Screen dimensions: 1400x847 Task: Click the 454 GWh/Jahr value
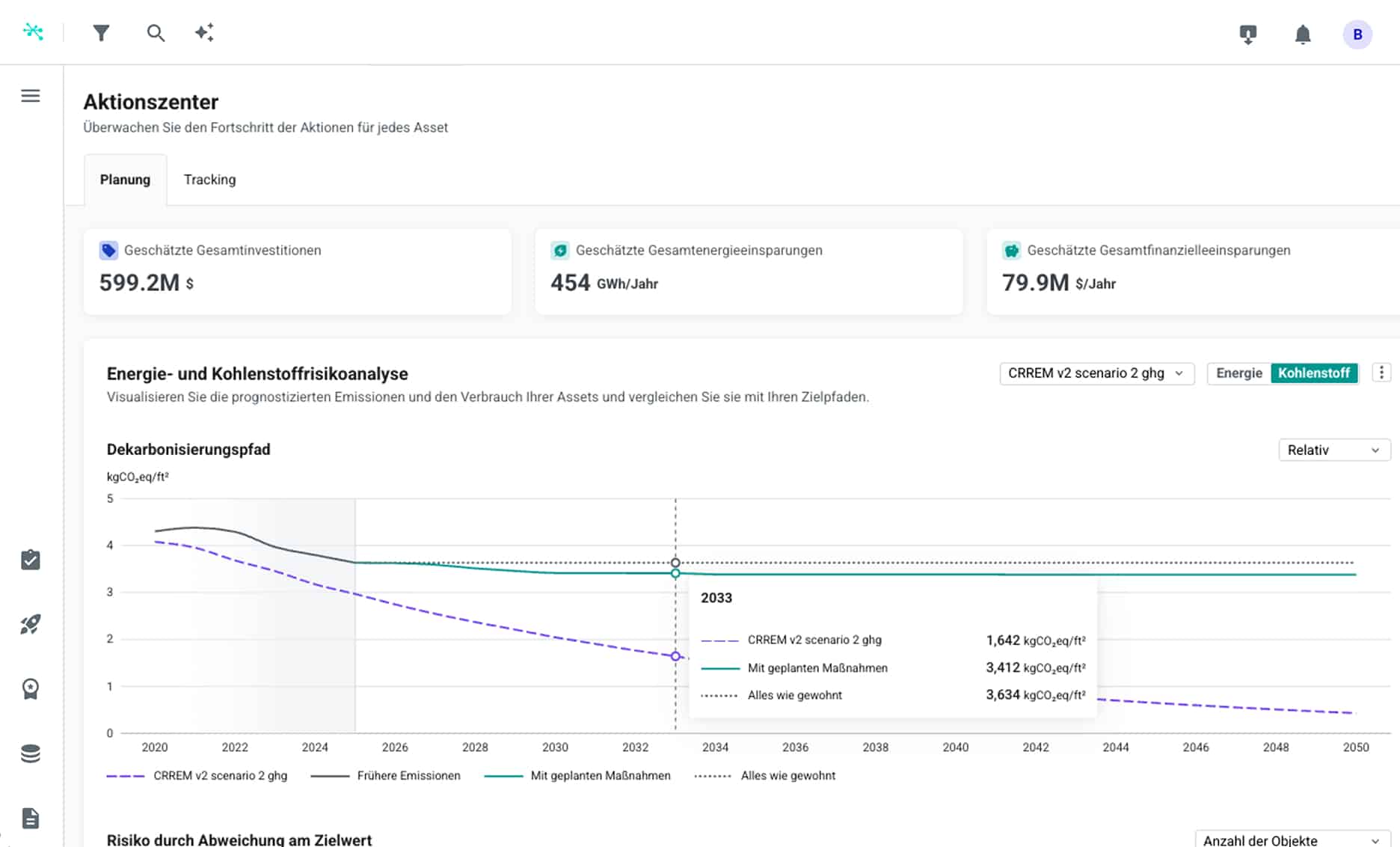tap(604, 283)
